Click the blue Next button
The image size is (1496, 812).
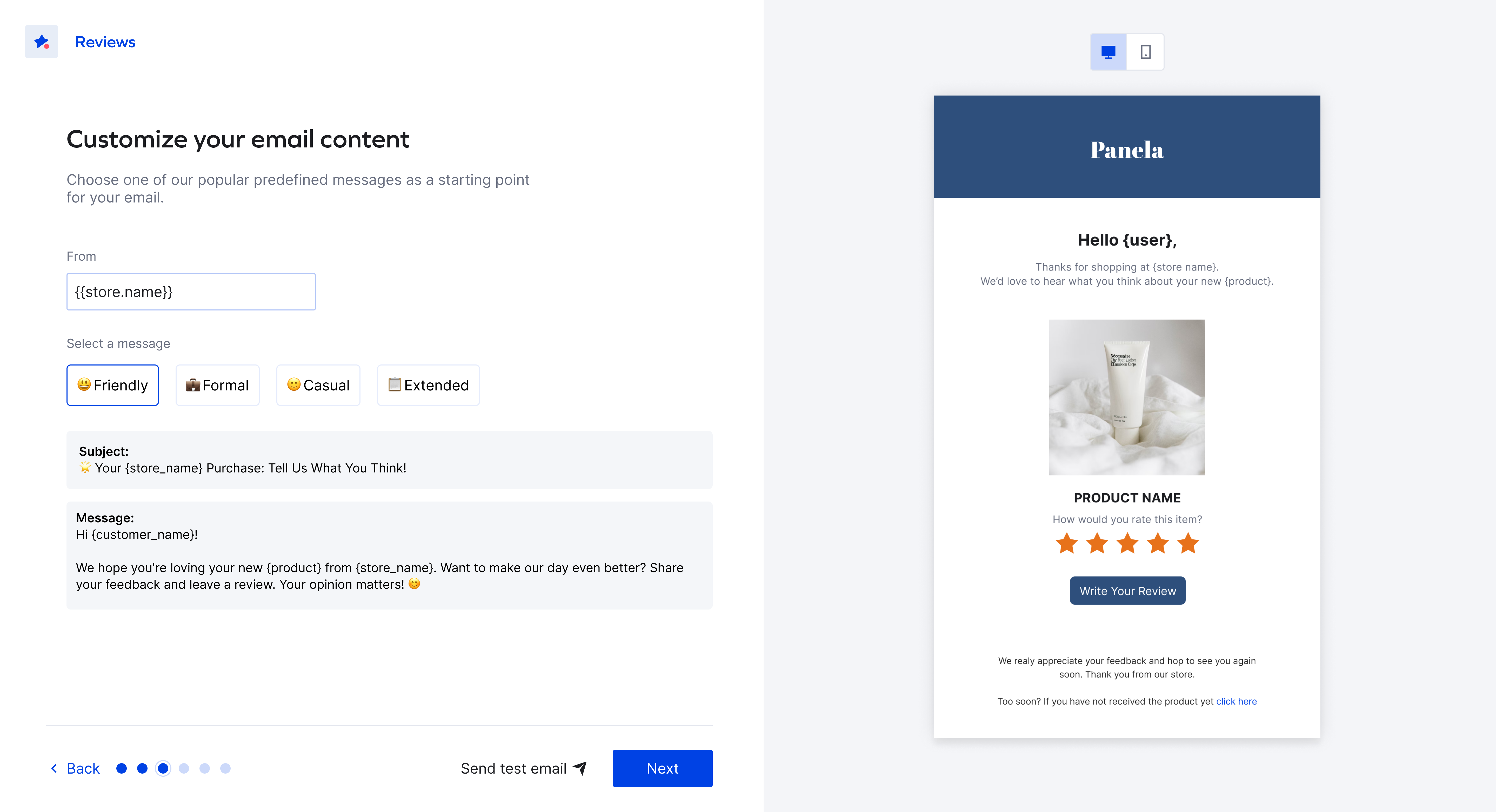pos(663,768)
